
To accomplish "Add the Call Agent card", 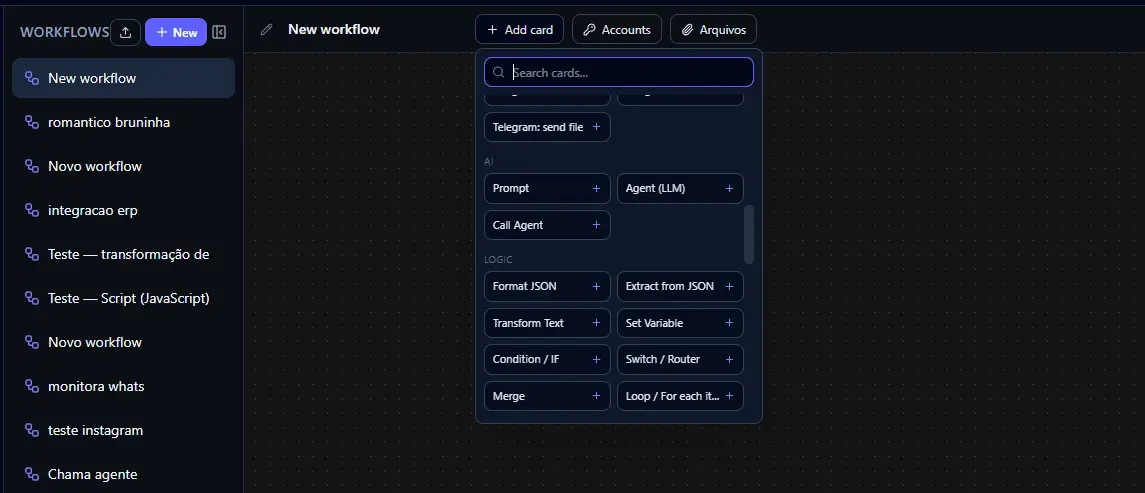I will 547,225.
